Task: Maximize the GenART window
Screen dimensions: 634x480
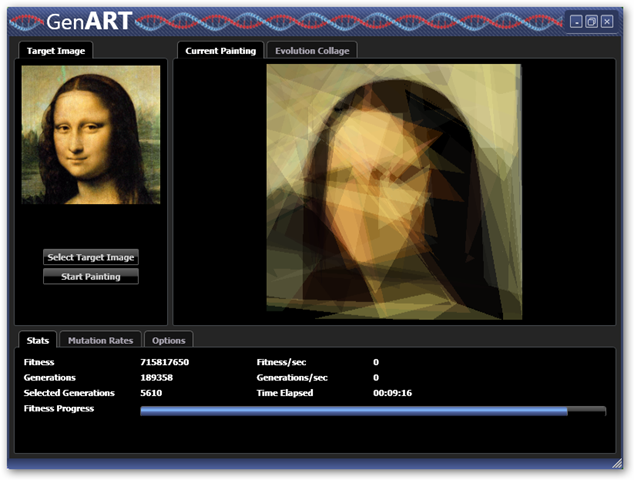Action: 591,21
